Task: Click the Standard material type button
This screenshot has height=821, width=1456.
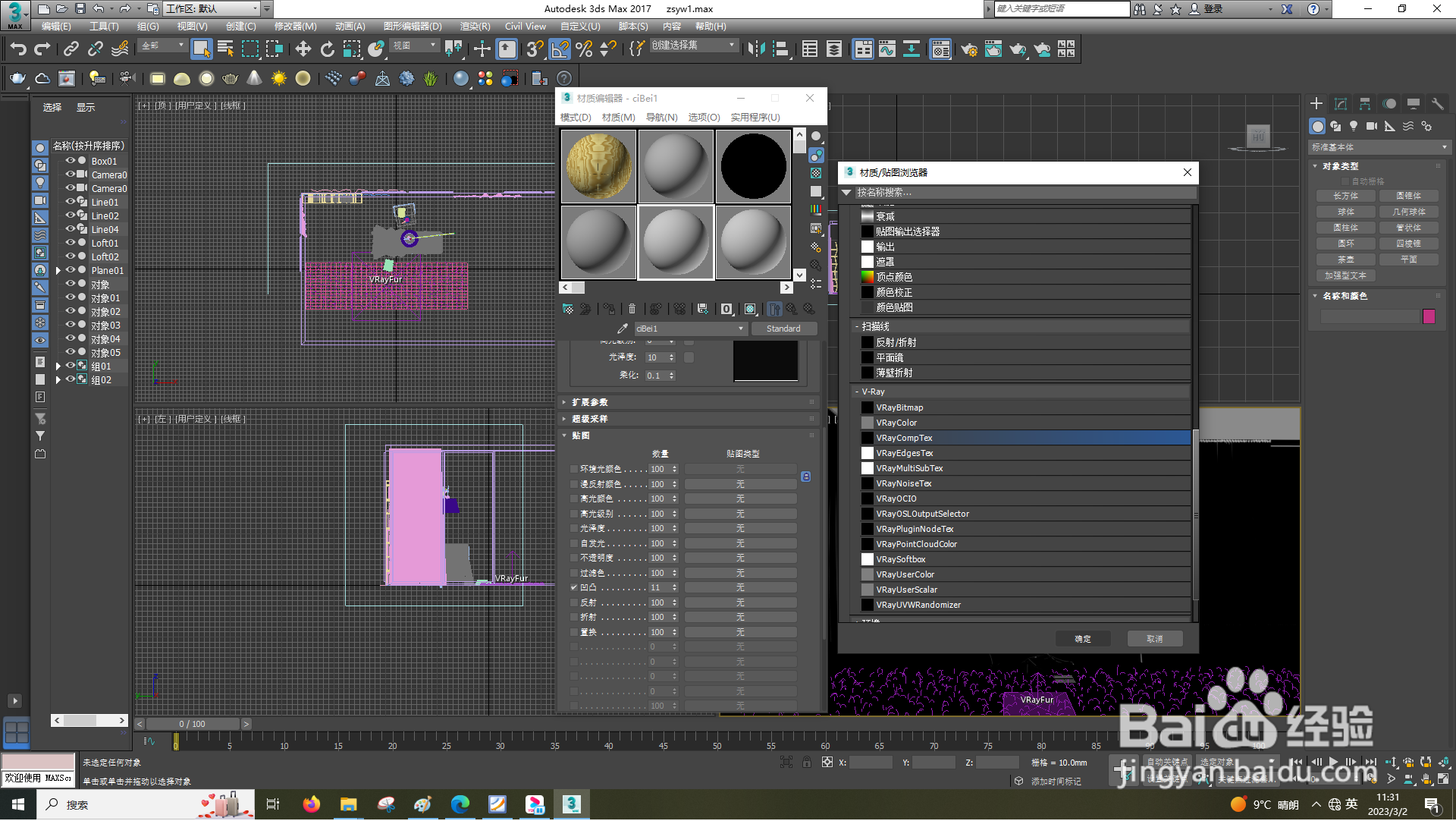Action: pos(784,329)
